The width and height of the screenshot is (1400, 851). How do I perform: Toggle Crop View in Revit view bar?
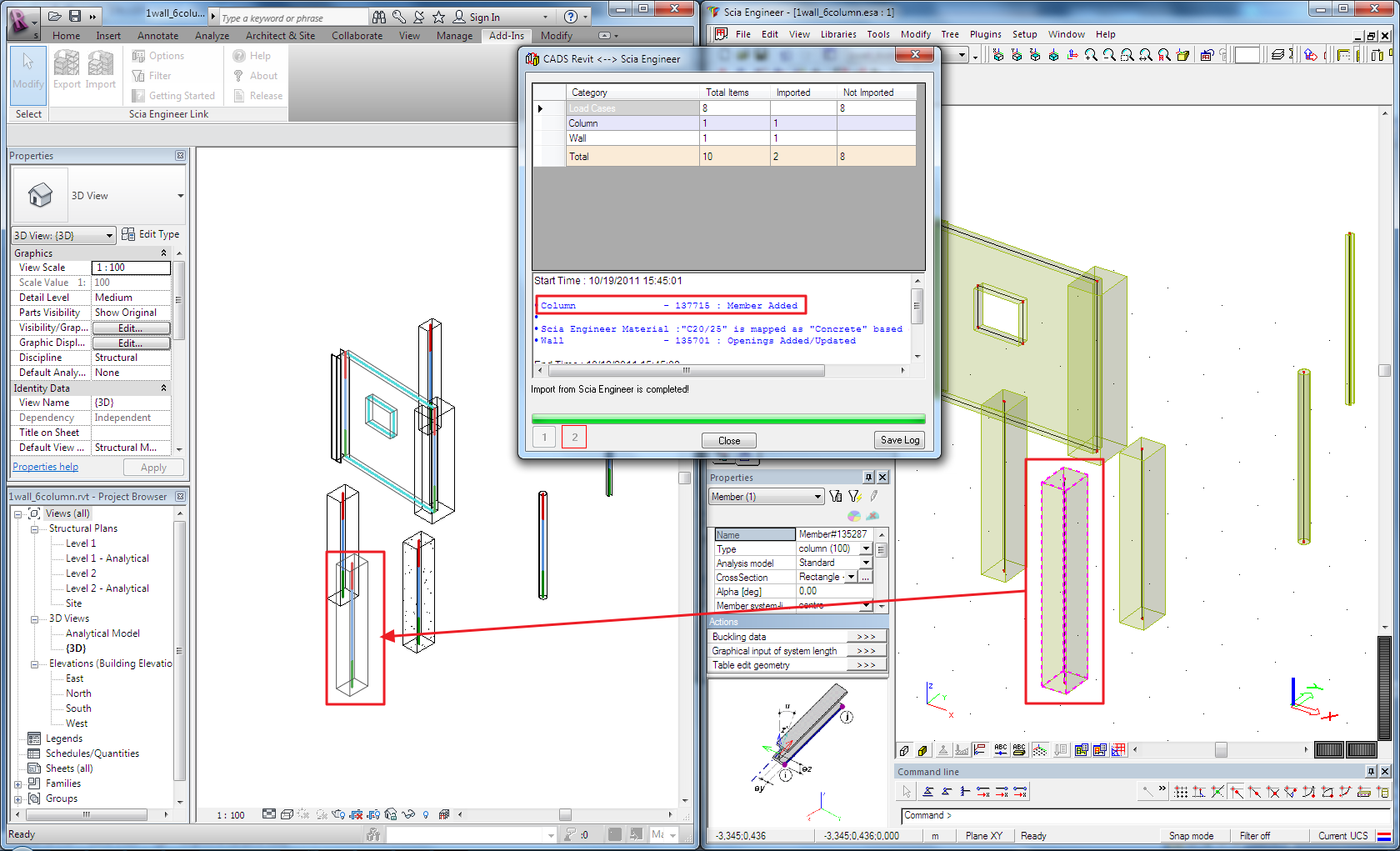pos(356,814)
